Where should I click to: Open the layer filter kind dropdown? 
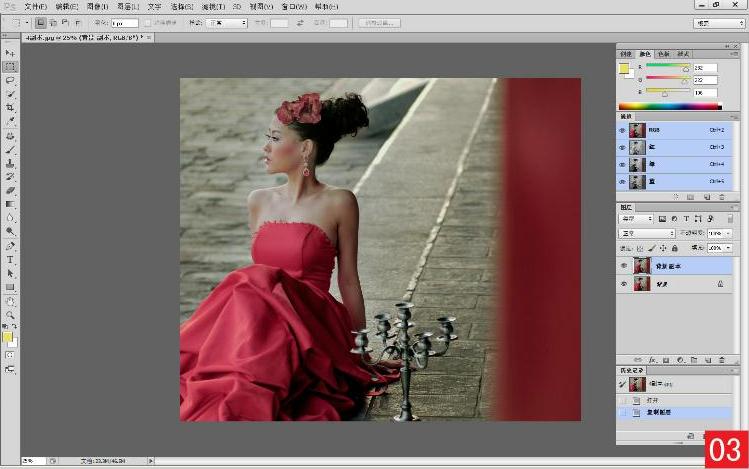point(636,219)
